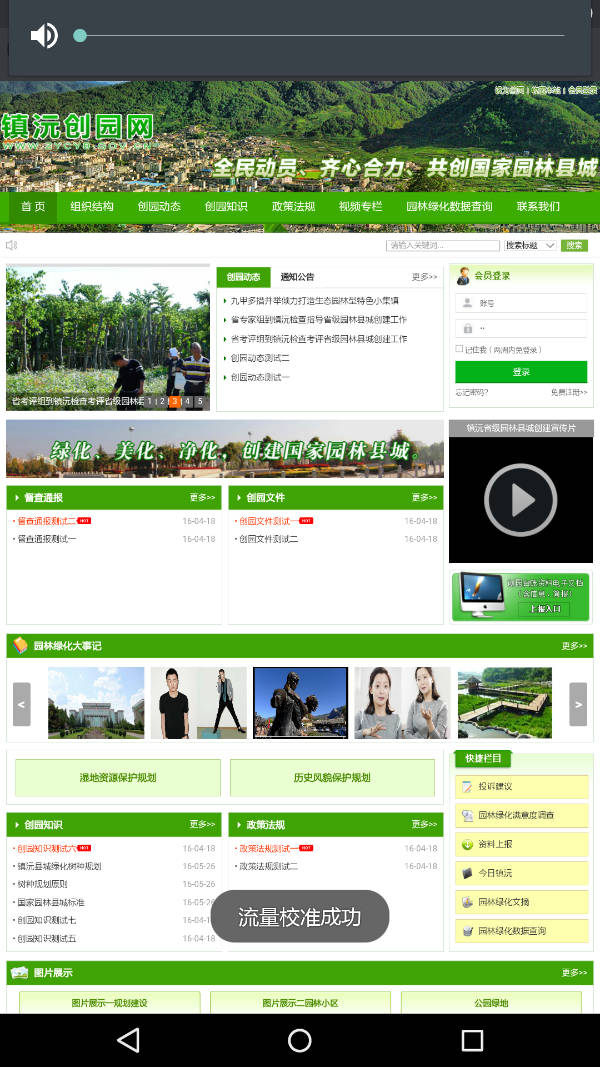Viewport: 600px width, 1067px height.
Task: Switch to the 通知公告 tab
Action: (x=297, y=277)
